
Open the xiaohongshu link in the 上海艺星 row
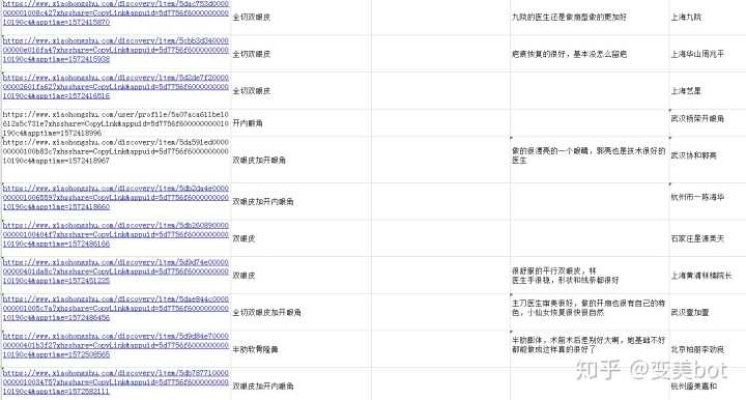[116, 87]
